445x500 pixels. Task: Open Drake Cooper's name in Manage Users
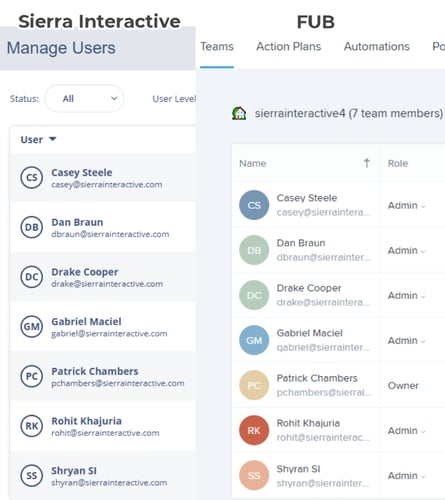(85, 272)
